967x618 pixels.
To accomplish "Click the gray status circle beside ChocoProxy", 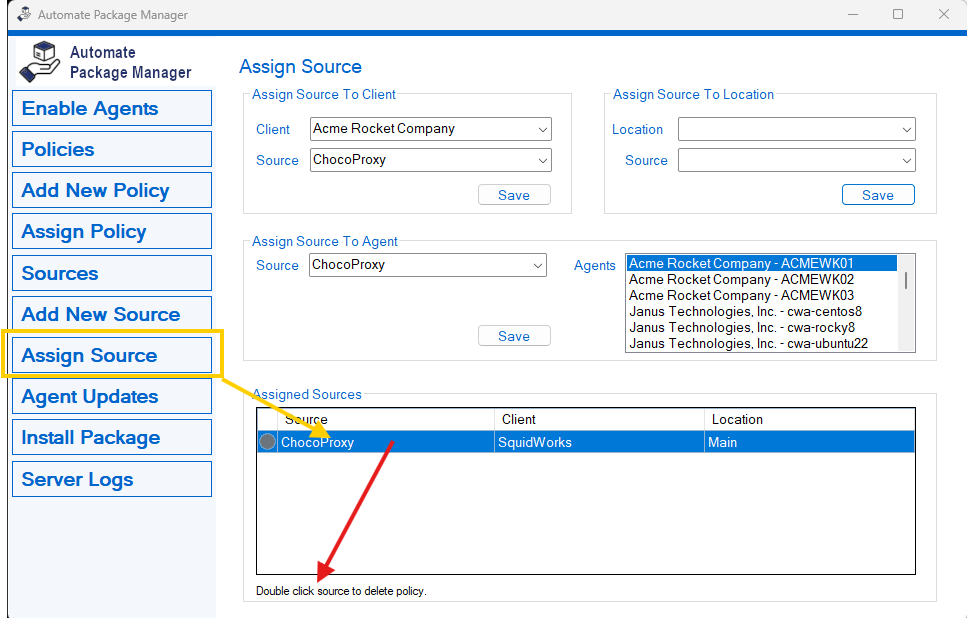I will 267,442.
